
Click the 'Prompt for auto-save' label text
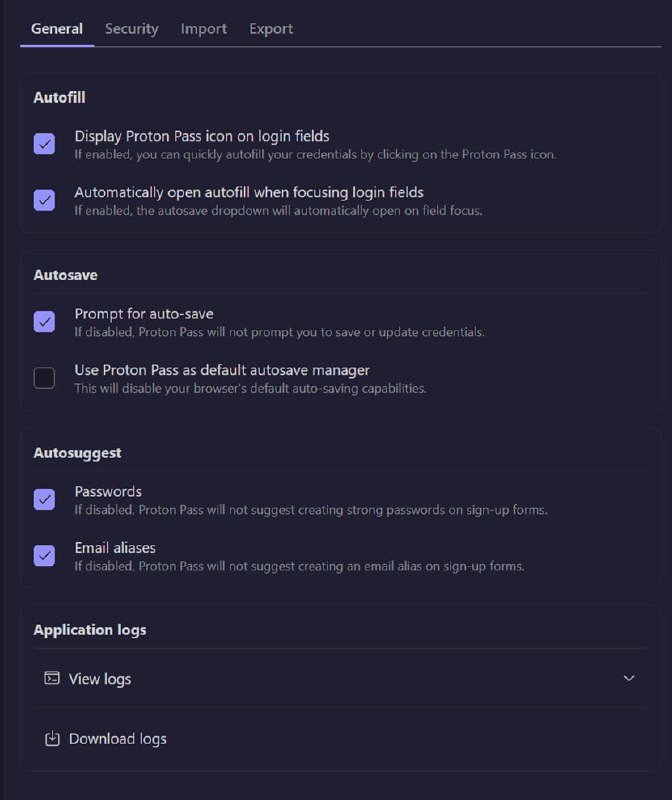[144, 314]
